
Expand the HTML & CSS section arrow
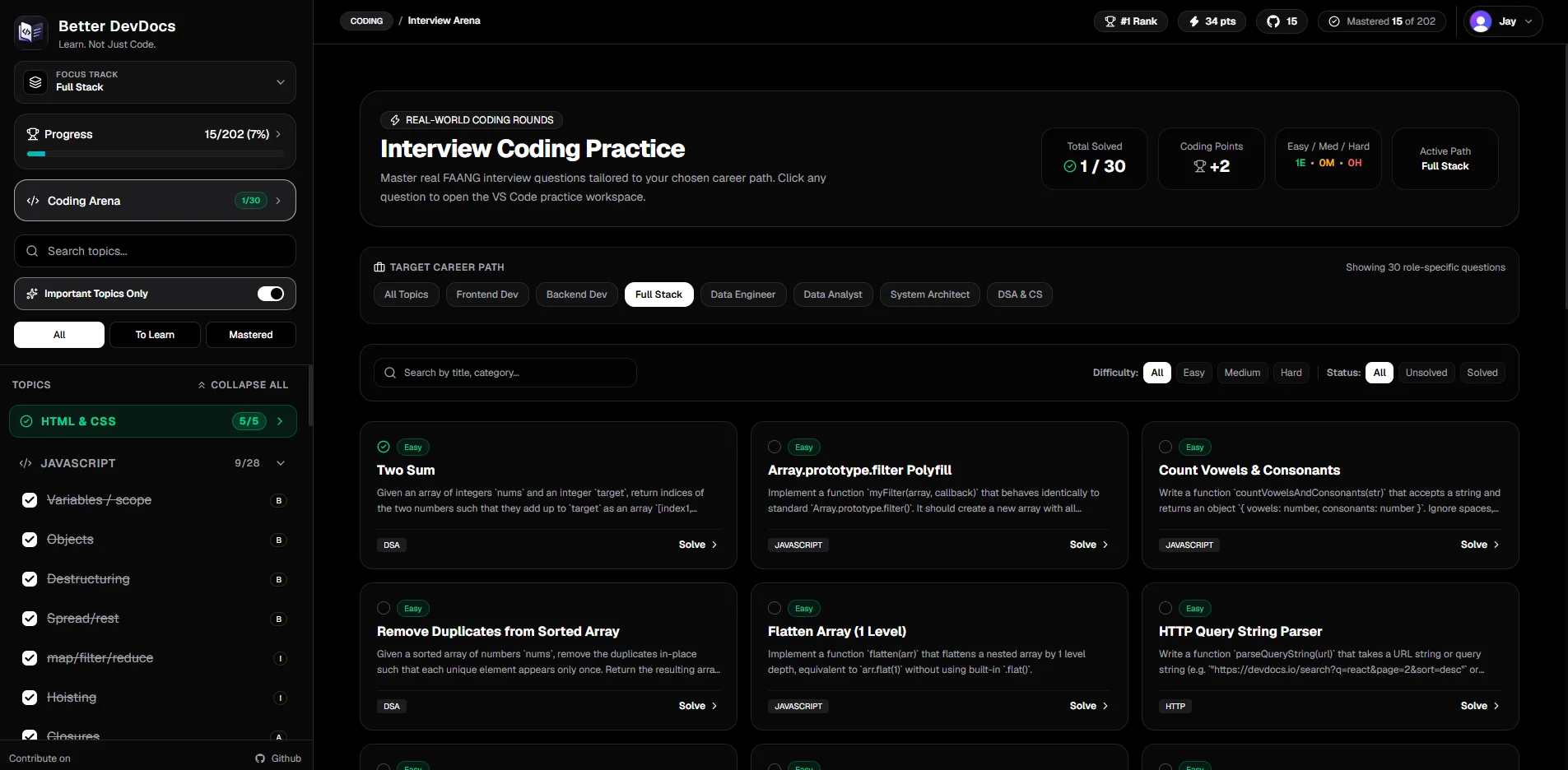280,421
